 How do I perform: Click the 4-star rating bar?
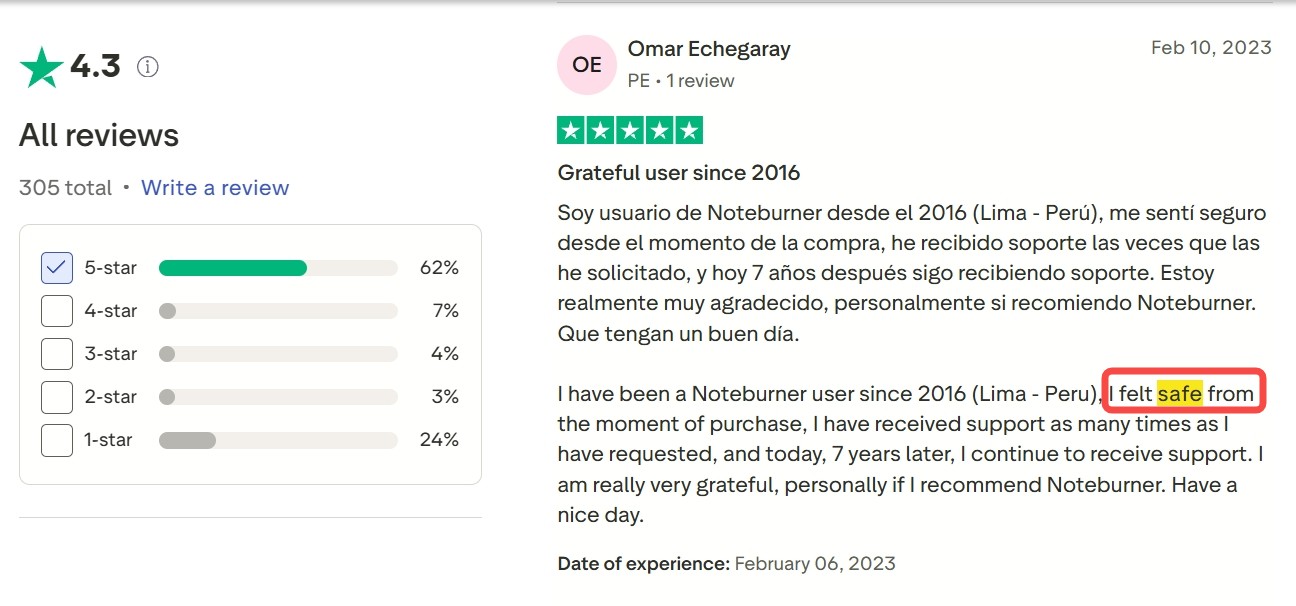(x=278, y=311)
